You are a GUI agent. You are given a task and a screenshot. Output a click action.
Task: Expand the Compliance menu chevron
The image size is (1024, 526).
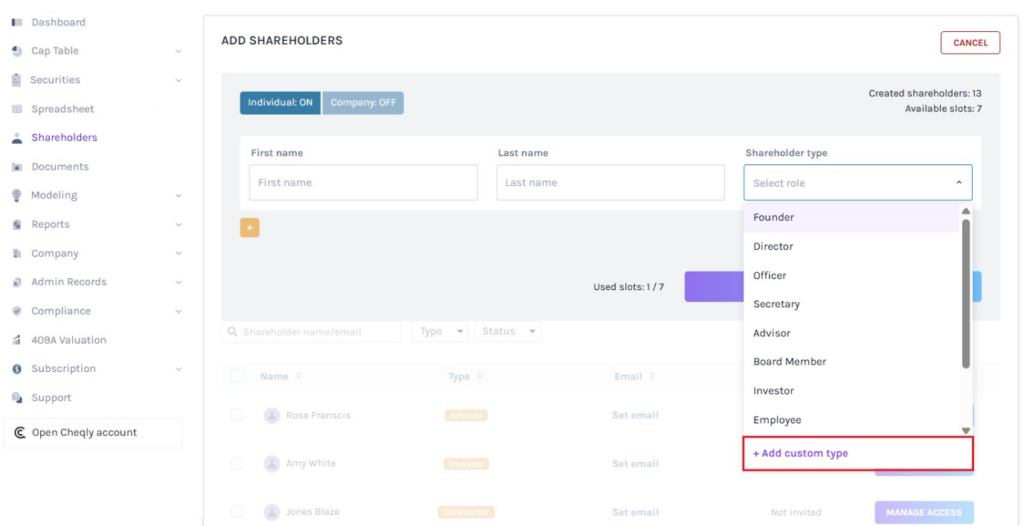click(178, 312)
